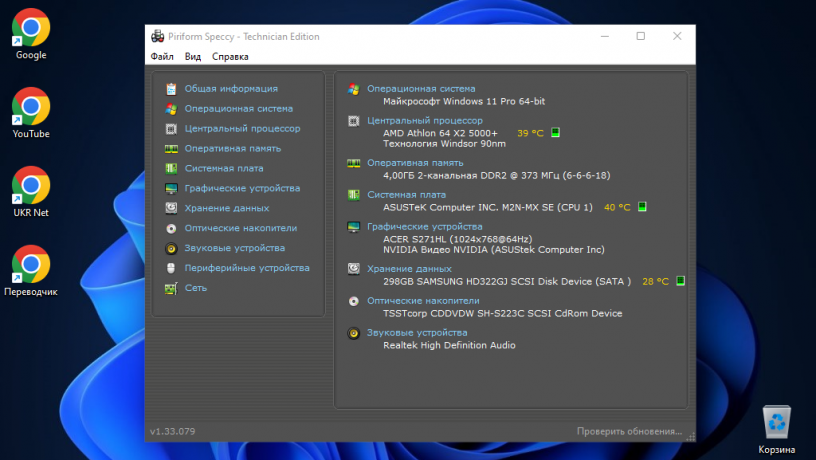Click the CPU chip icon in summary panel
The image size is (816, 460).
pos(353,121)
